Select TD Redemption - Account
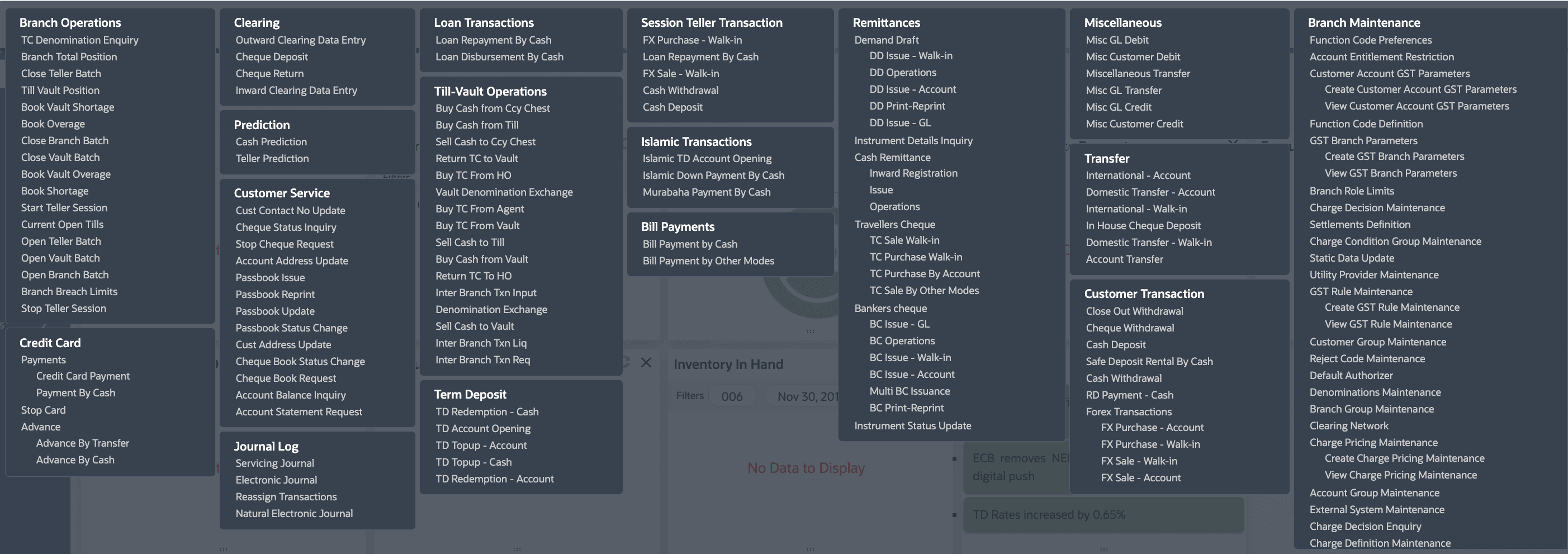The width and height of the screenshot is (1568, 554). click(494, 479)
